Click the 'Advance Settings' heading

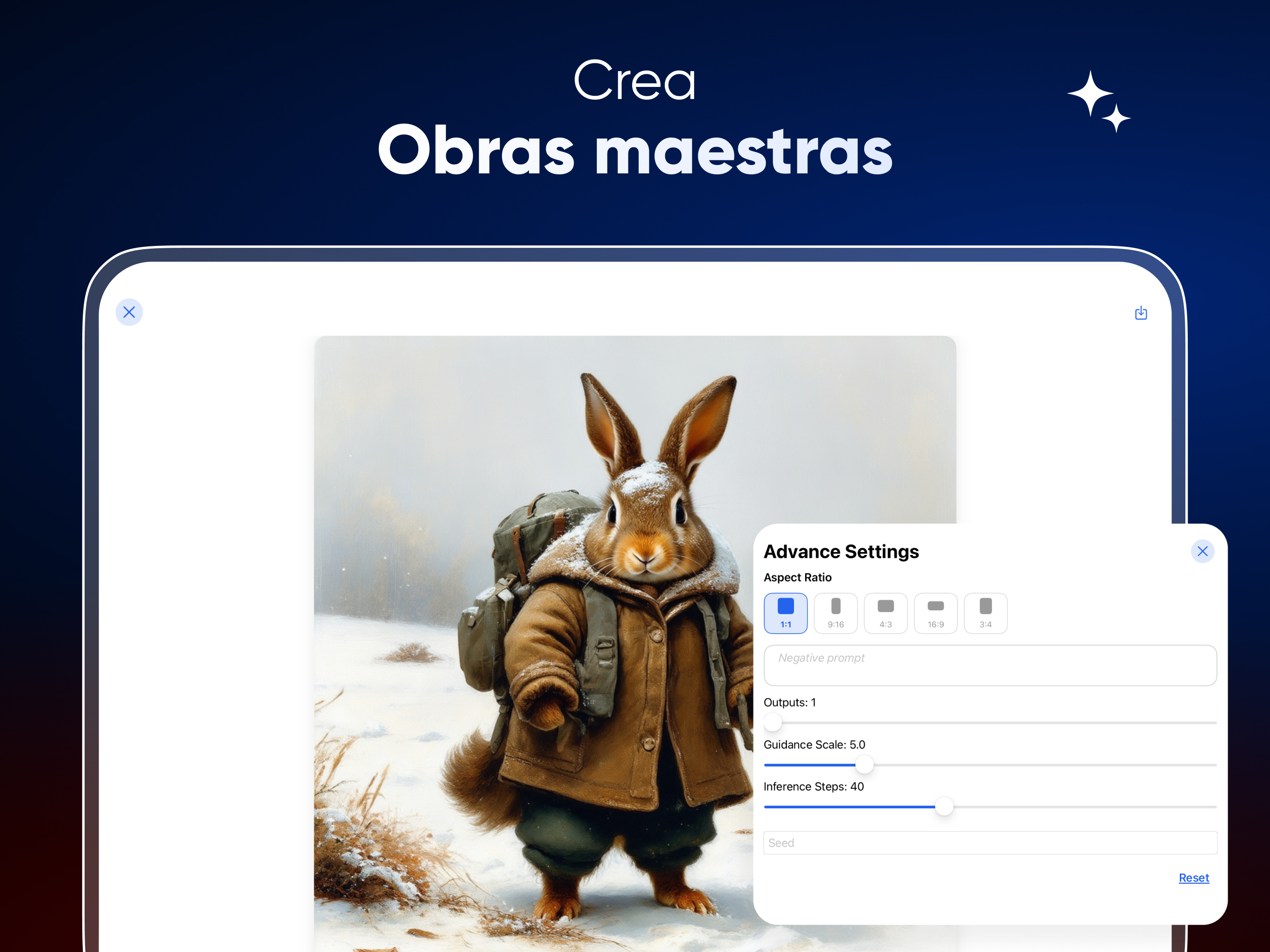tap(841, 551)
